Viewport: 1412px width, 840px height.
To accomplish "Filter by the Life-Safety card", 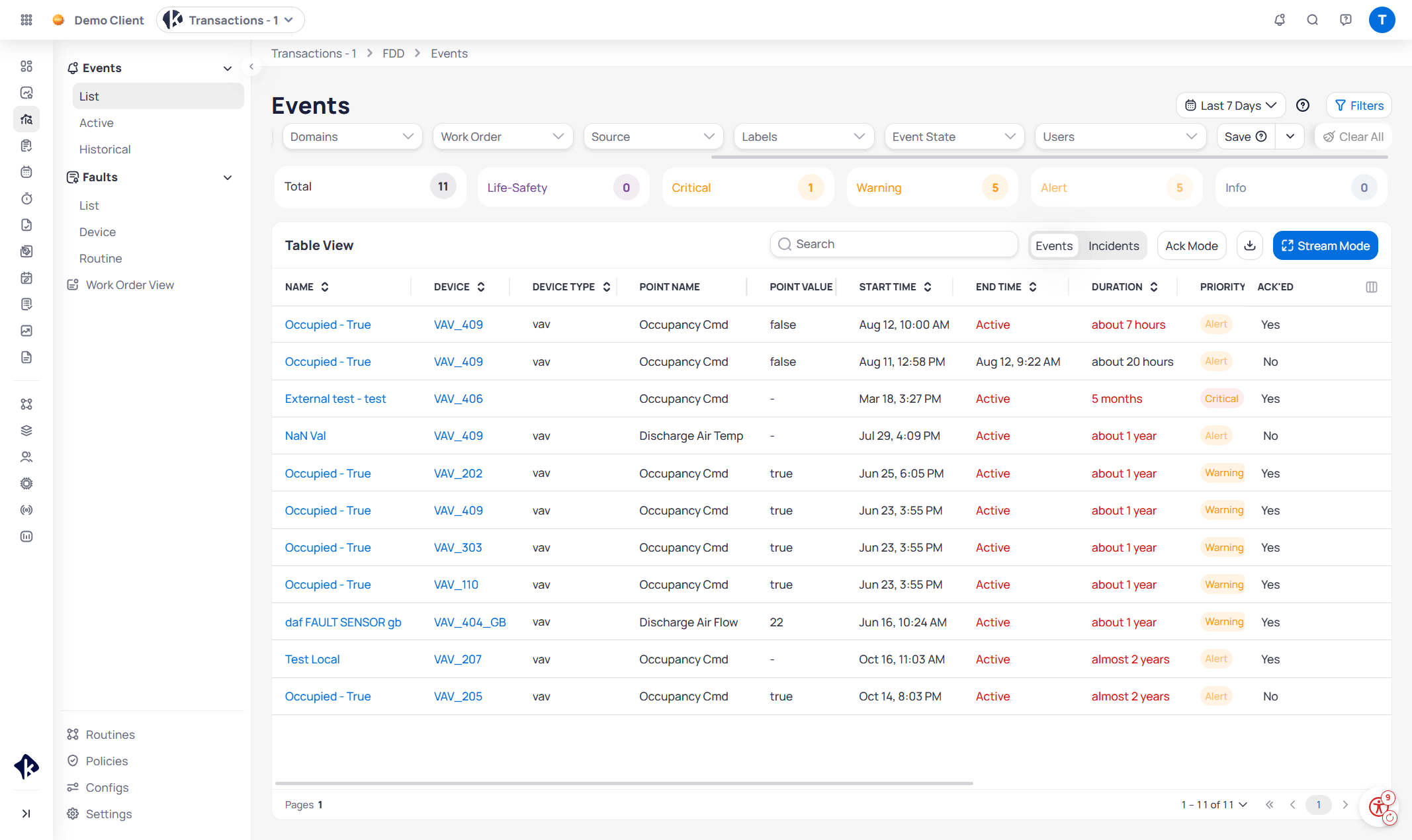I will 563,188.
